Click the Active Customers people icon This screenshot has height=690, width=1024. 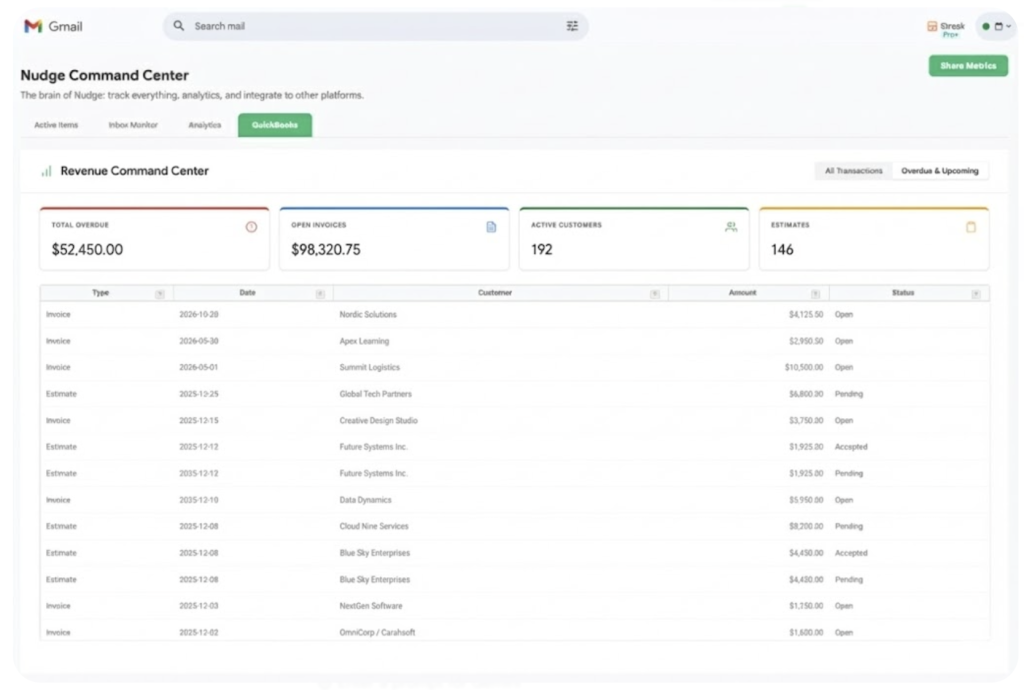(731, 227)
